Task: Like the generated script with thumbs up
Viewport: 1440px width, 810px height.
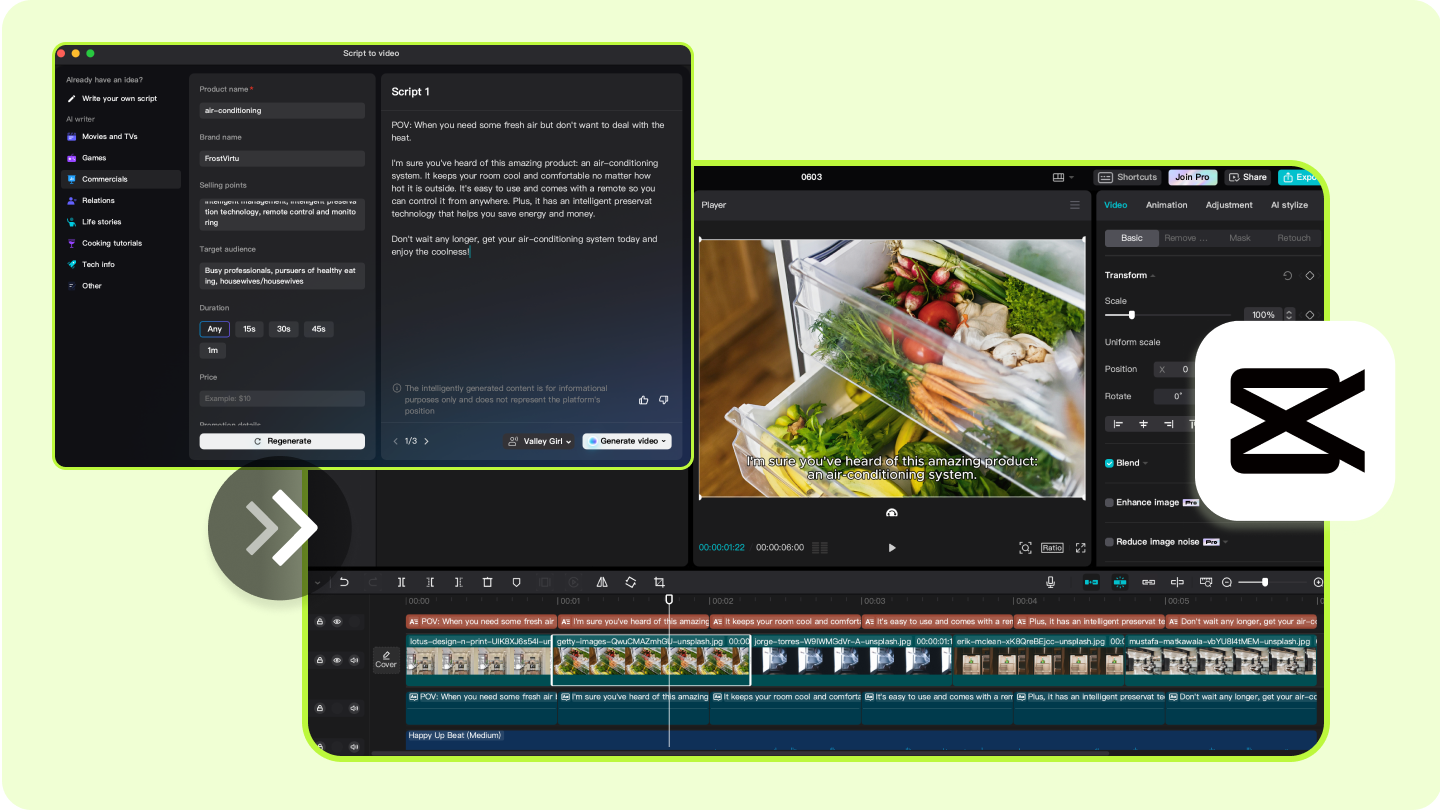Action: (644, 400)
